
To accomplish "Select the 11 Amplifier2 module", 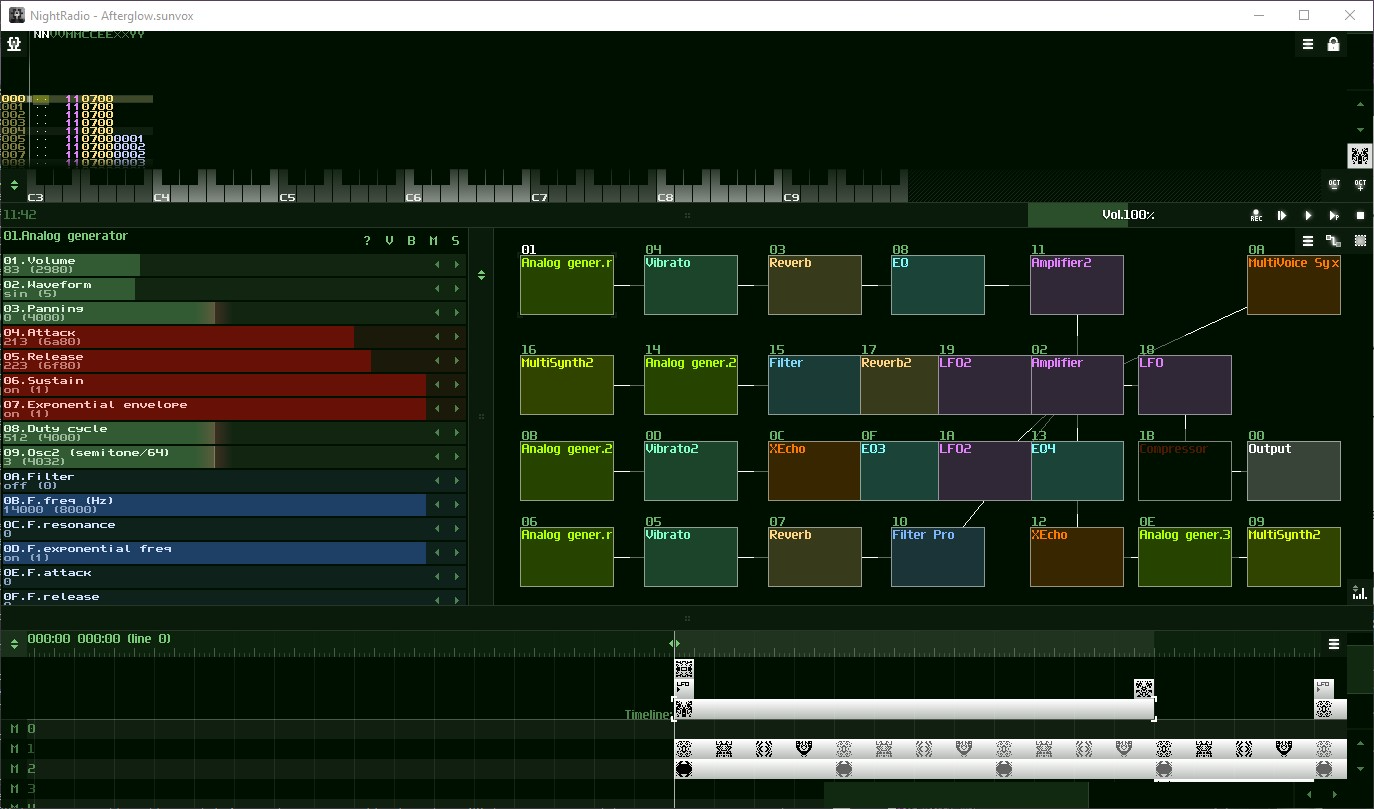I will [1077, 285].
